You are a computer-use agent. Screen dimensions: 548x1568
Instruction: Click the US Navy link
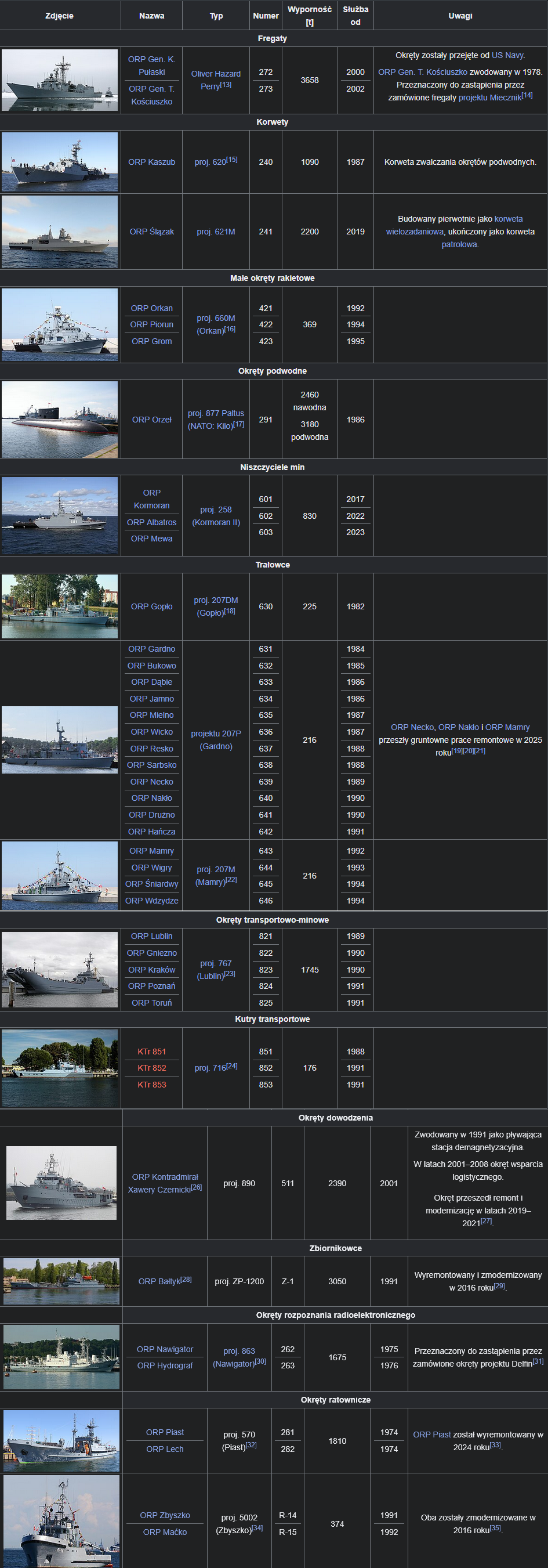(507, 55)
